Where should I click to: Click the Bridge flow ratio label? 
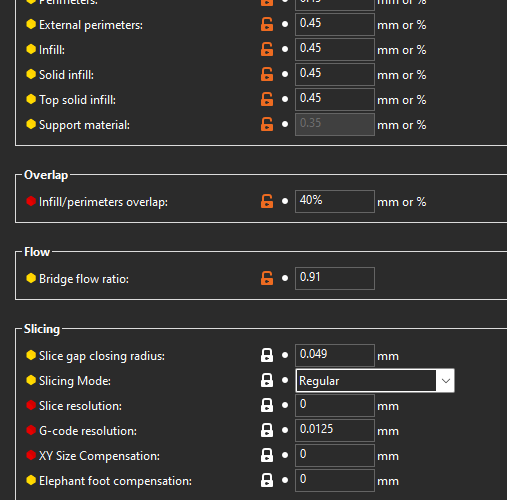[x=84, y=279]
